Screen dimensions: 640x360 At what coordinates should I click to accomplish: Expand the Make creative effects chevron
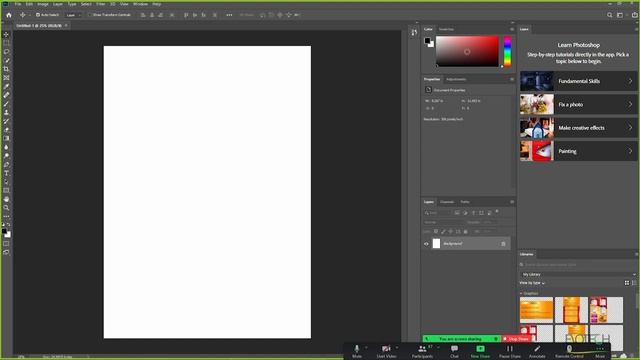click(630, 128)
